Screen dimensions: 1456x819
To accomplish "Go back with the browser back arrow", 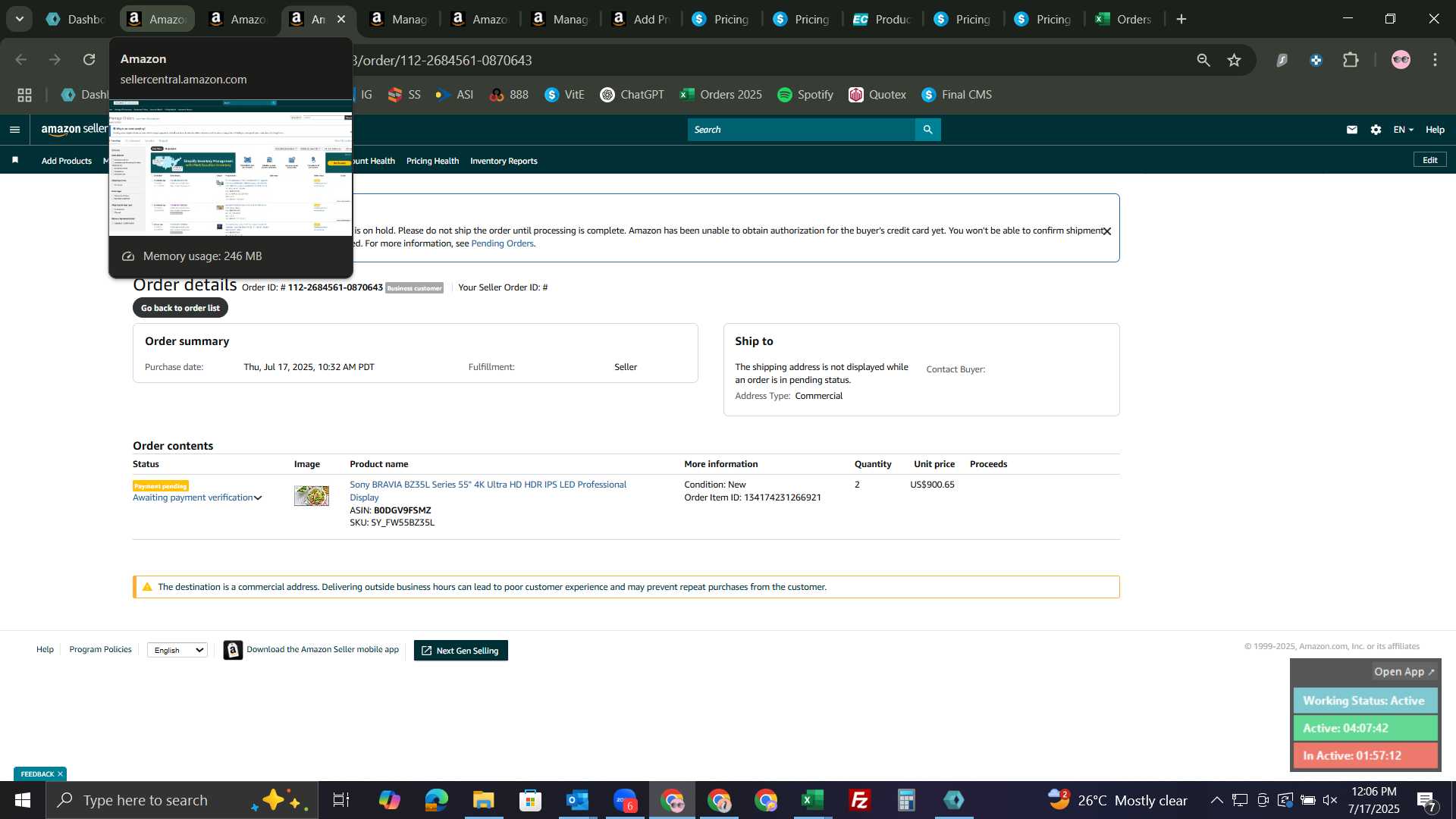I will click(x=21, y=60).
